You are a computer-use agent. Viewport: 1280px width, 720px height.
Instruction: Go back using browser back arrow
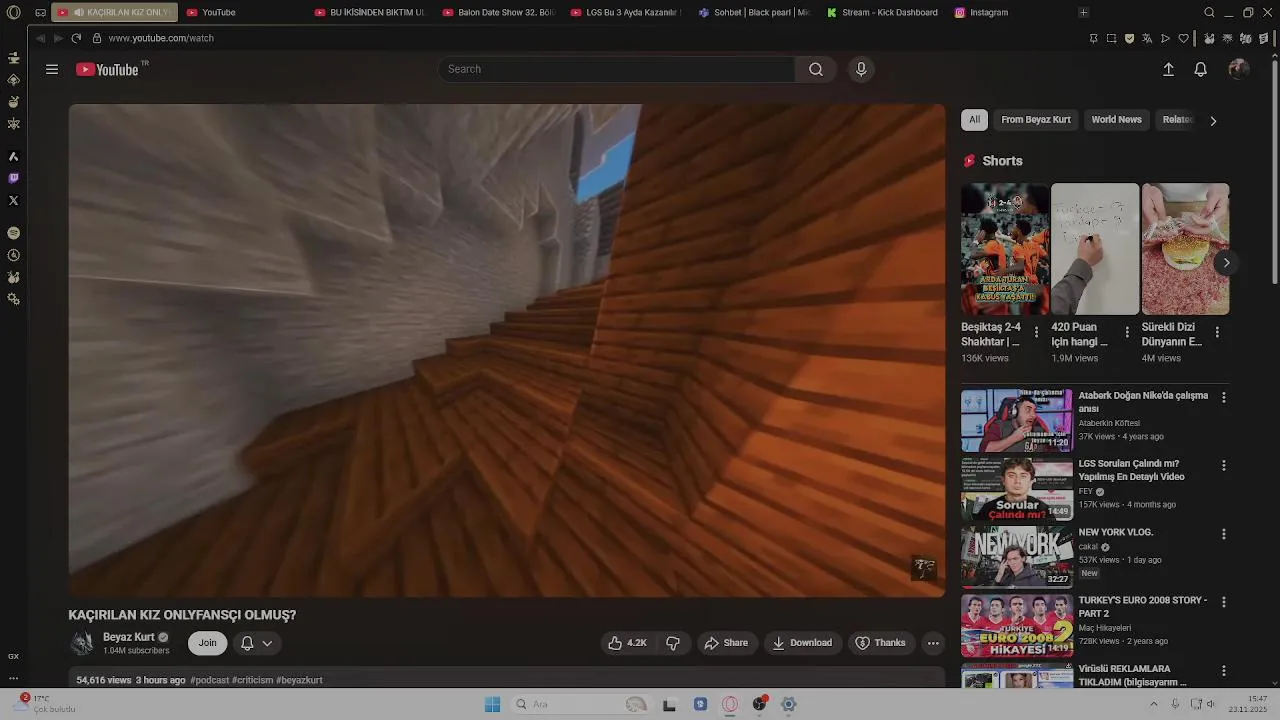click(40, 38)
